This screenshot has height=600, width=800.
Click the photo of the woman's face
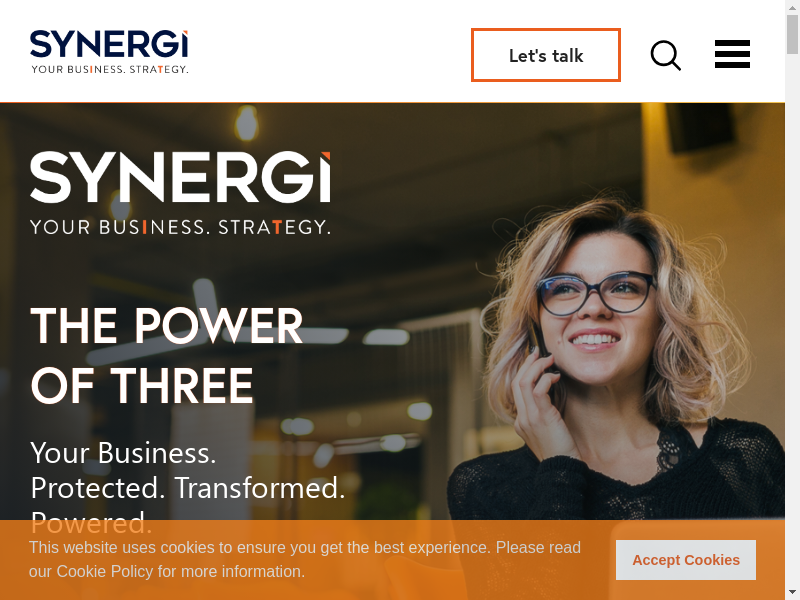pyautogui.click(x=594, y=306)
